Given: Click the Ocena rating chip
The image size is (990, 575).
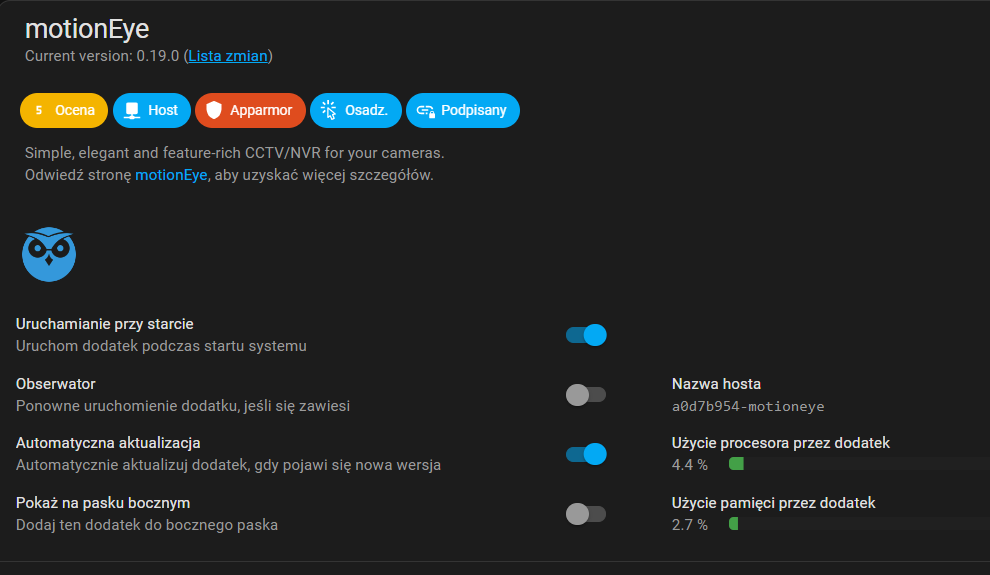Looking at the screenshot, I should pyautogui.click(x=64, y=110).
